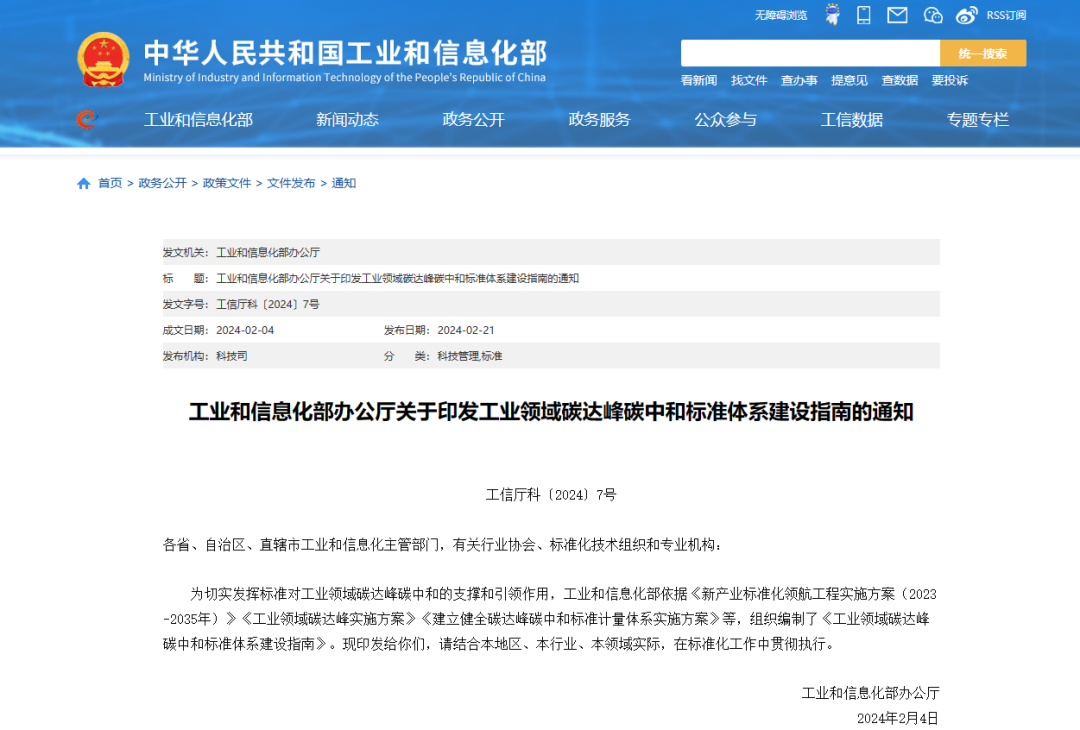The width and height of the screenshot is (1080, 730).
Task: Open the AI robot assistant icon
Action: tap(833, 15)
